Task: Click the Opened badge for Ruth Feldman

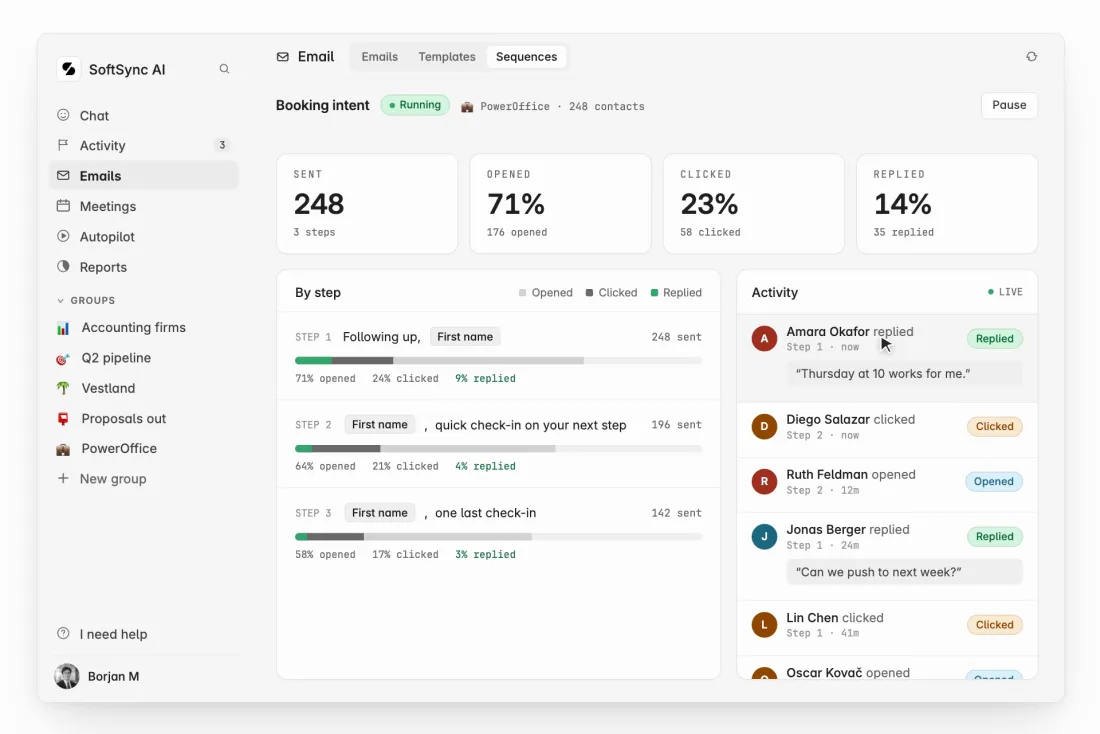Action: pyautogui.click(x=993, y=481)
